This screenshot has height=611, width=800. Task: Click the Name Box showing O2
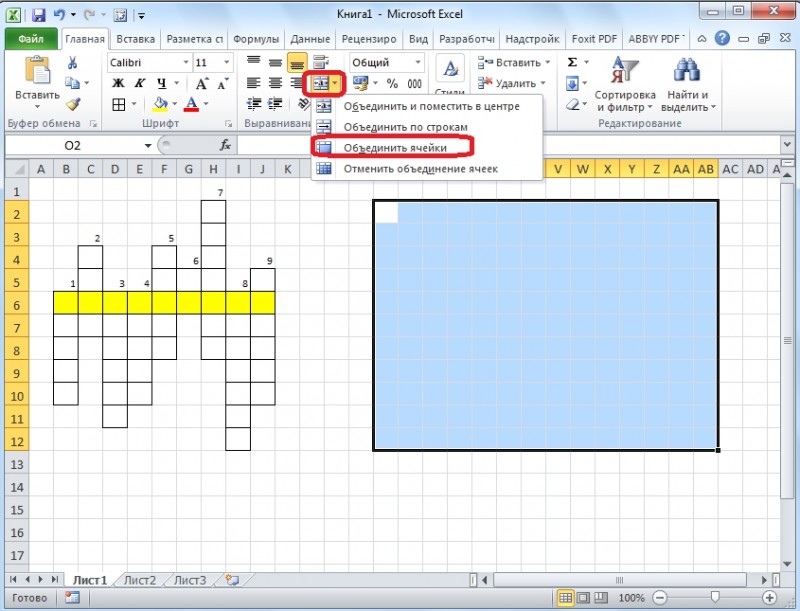73,145
